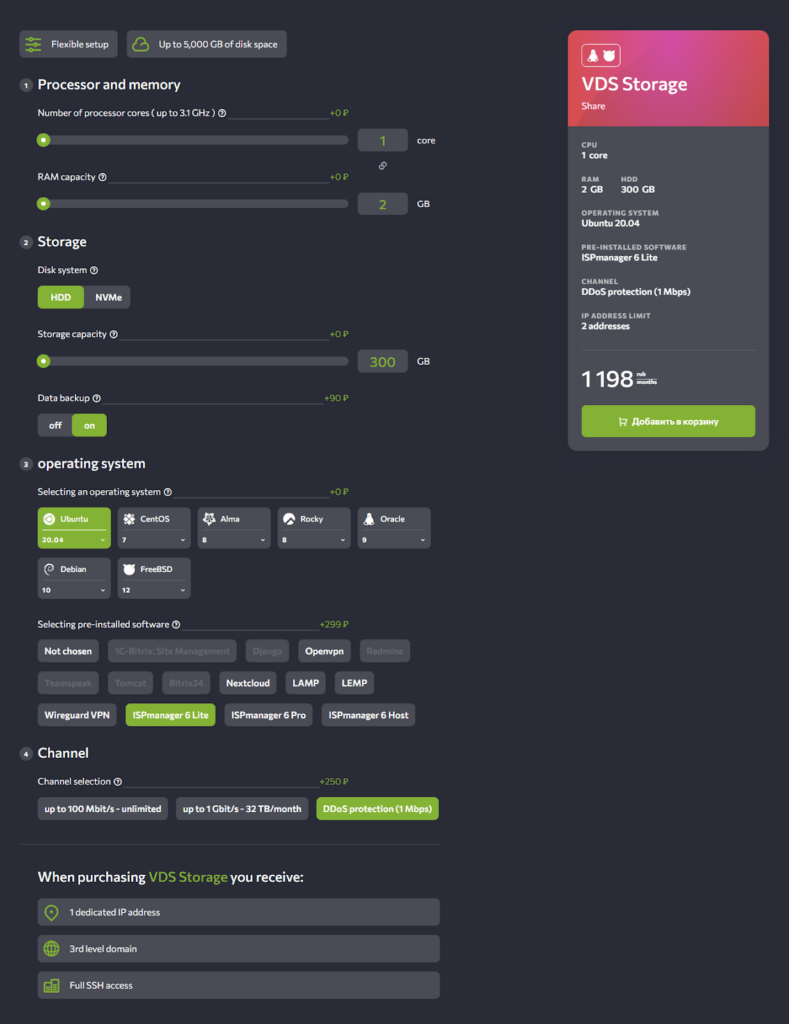Click the processor cores value field
Image resolution: width=789 pixels, height=1024 pixels.
(x=383, y=140)
